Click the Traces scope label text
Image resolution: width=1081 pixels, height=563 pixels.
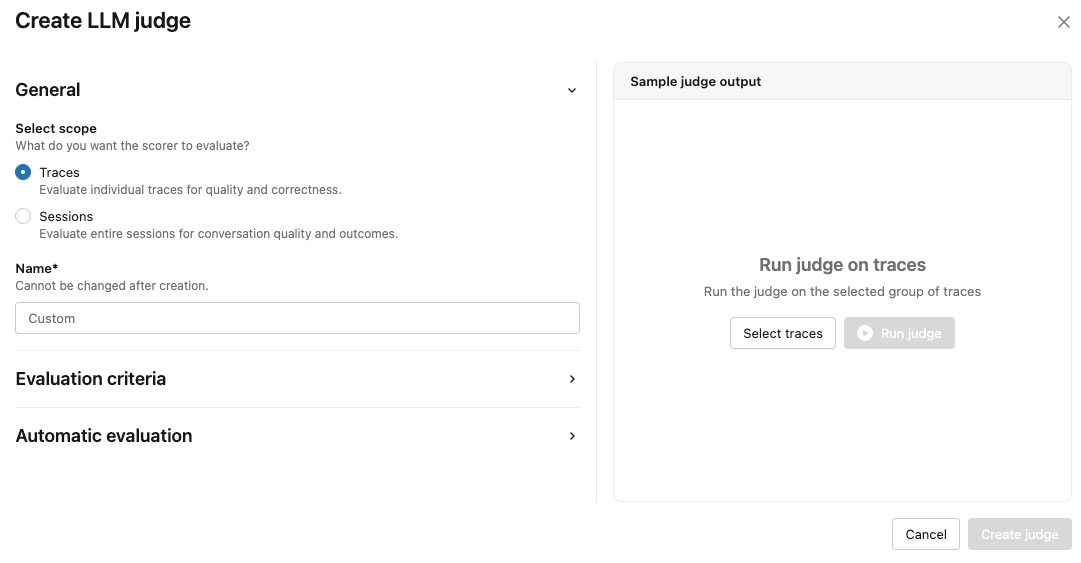tap(59, 172)
